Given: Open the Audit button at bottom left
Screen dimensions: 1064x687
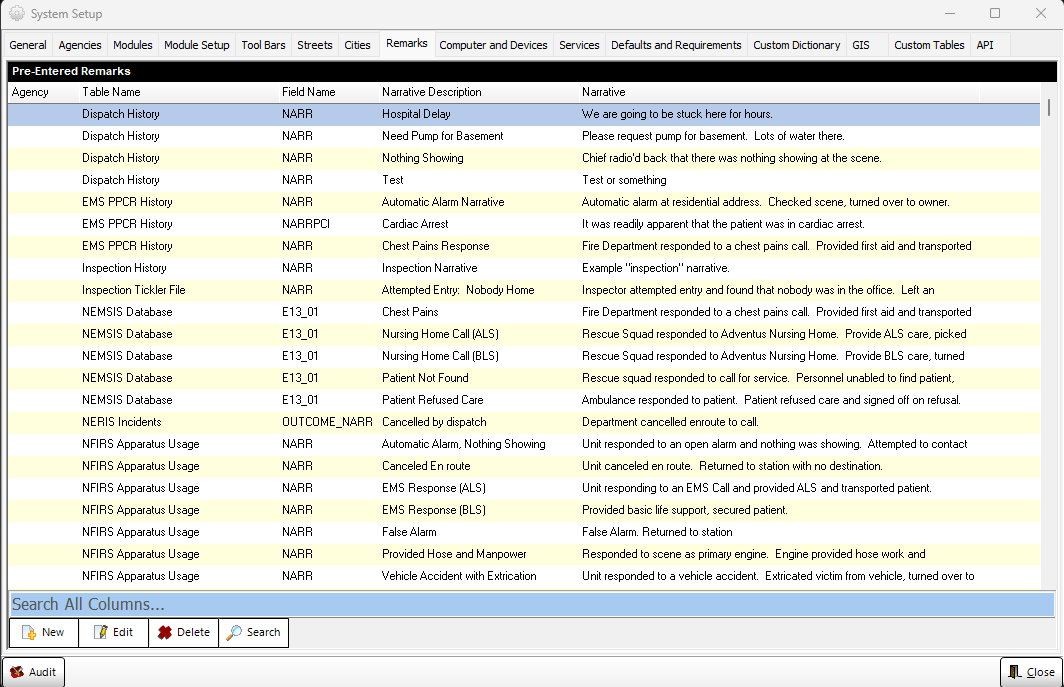Looking at the screenshot, I should click(x=33, y=672).
